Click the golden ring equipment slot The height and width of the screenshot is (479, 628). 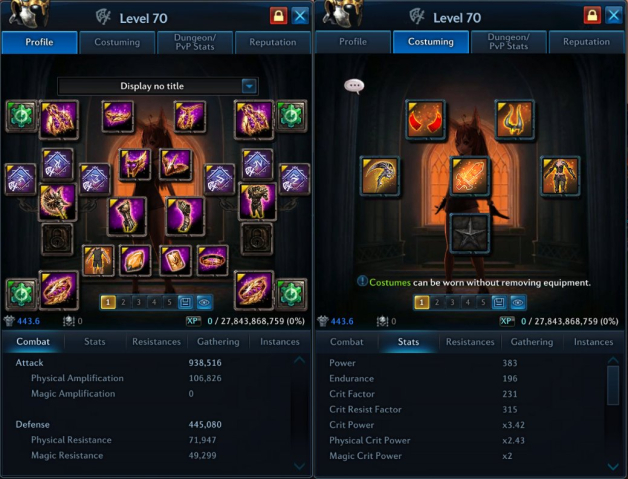pyautogui.click(x=212, y=261)
